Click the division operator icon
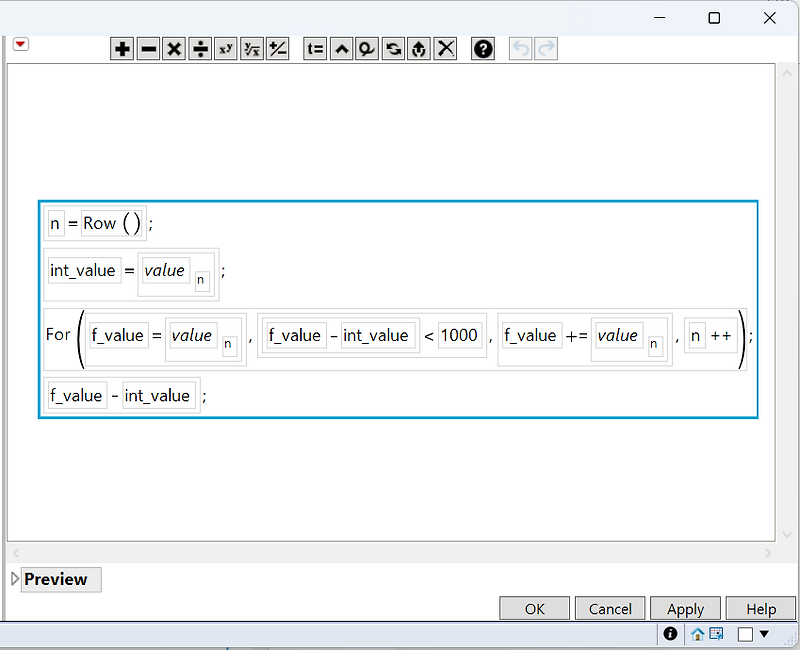 click(200, 48)
